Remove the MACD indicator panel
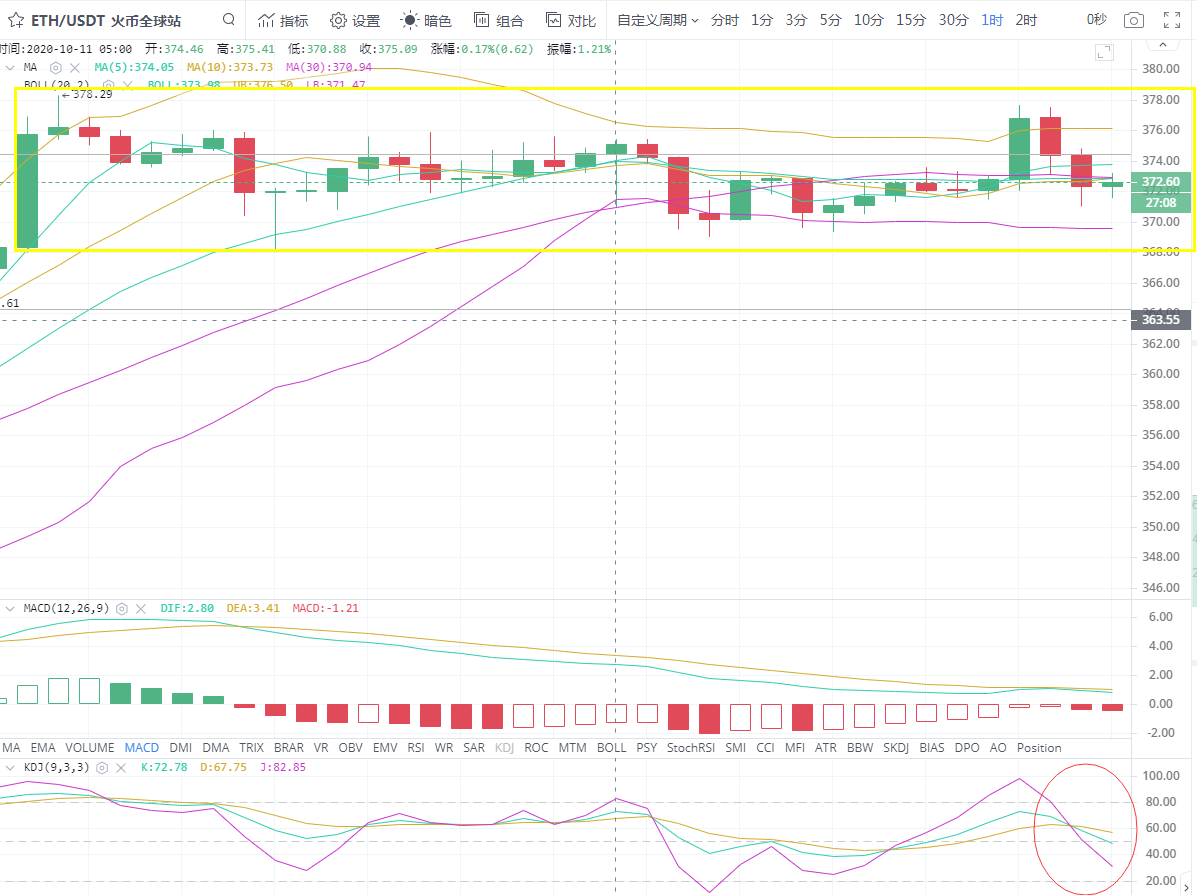Image resolution: width=1197 pixels, height=895 pixels. 141,608
